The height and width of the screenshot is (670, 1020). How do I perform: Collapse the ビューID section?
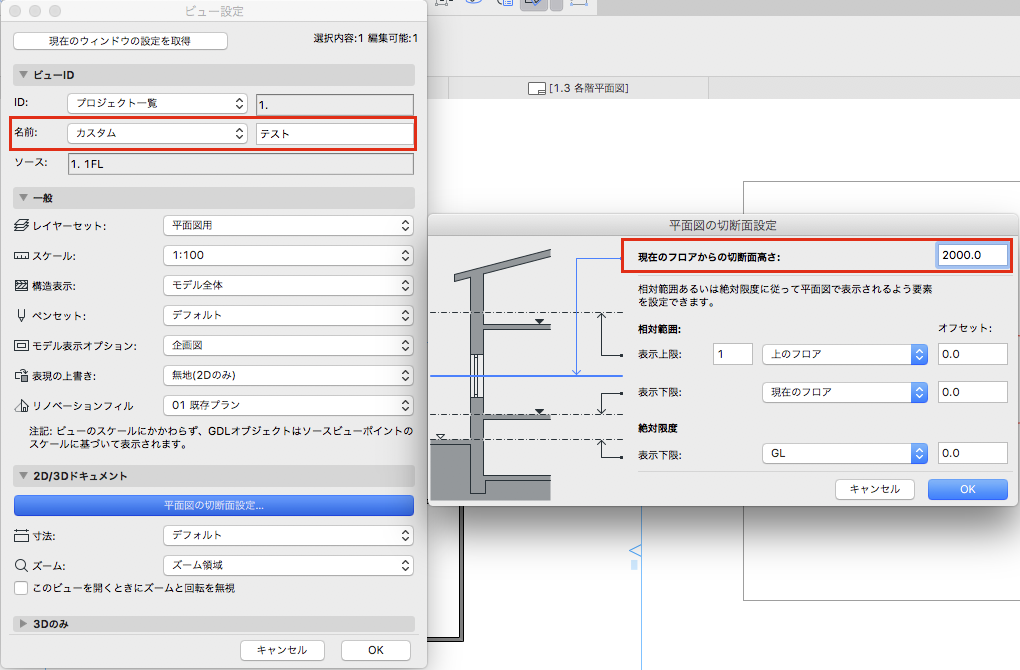click(x=23, y=75)
